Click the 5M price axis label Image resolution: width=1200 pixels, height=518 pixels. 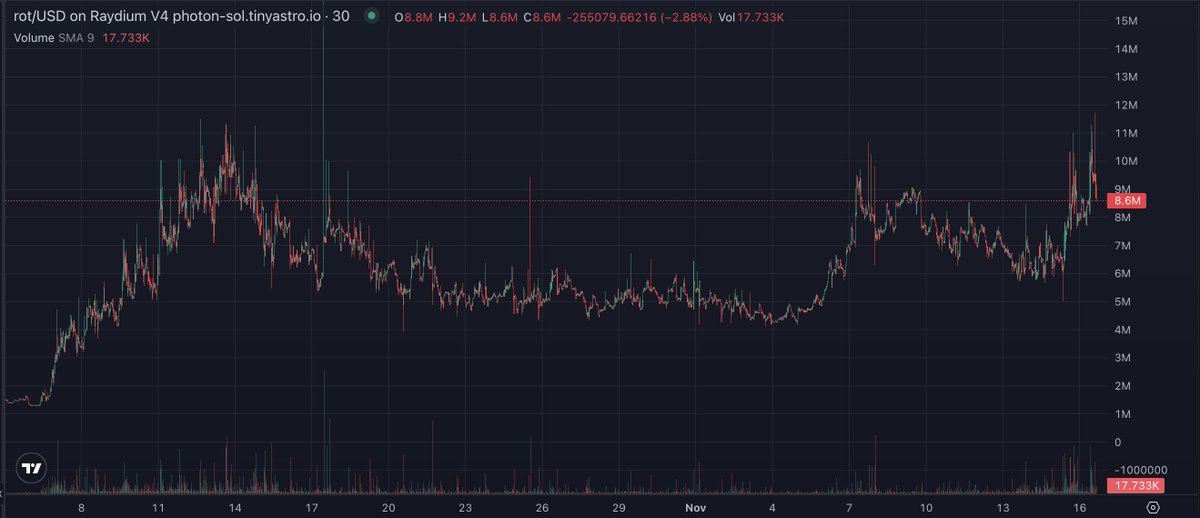click(x=1121, y=302)
